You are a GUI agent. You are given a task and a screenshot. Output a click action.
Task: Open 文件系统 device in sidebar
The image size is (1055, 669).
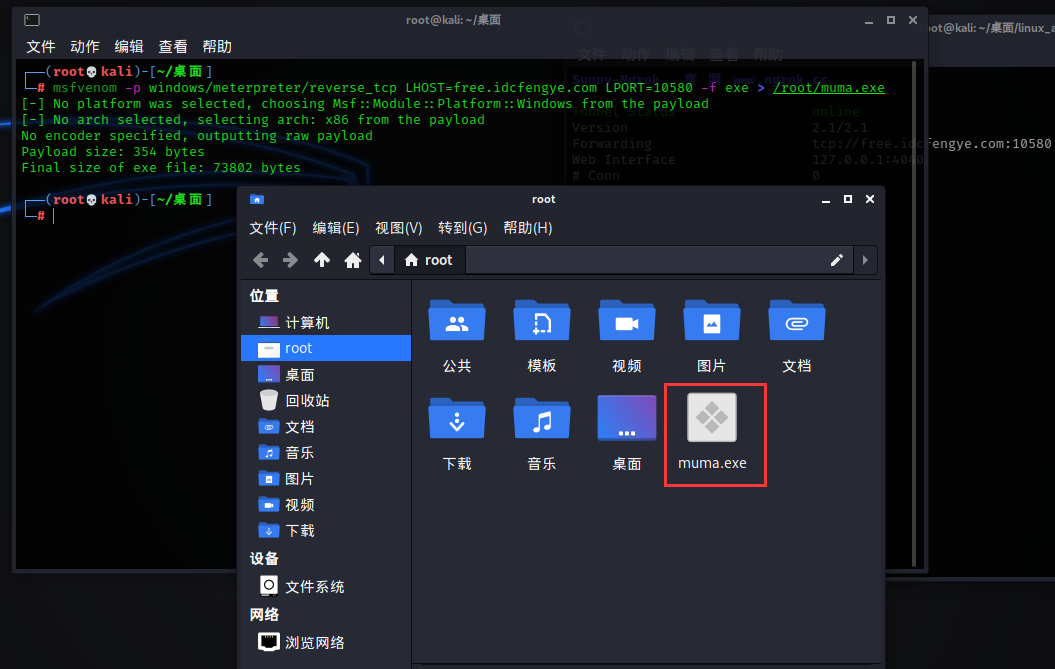pyautogui.click(x=326, y=586)
